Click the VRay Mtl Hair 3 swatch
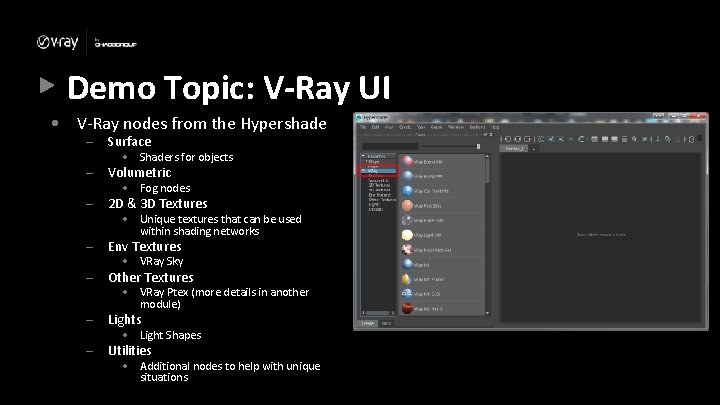720x405 pixels. [407, 308]
